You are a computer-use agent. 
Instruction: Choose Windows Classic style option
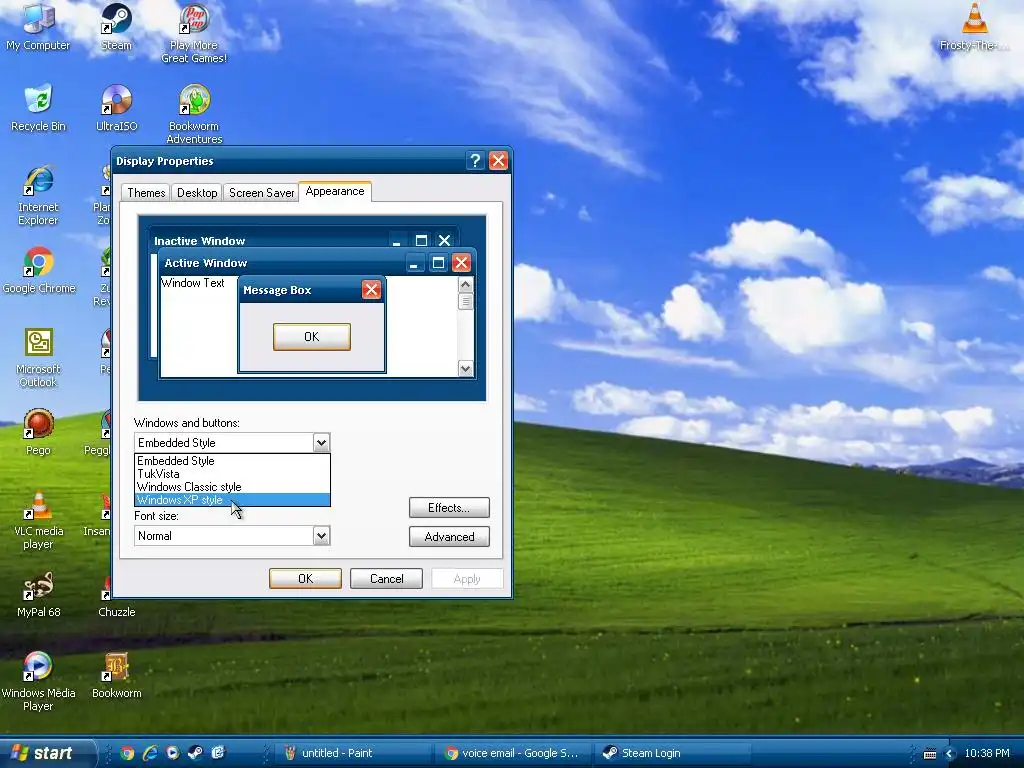[x=232, y=487]
